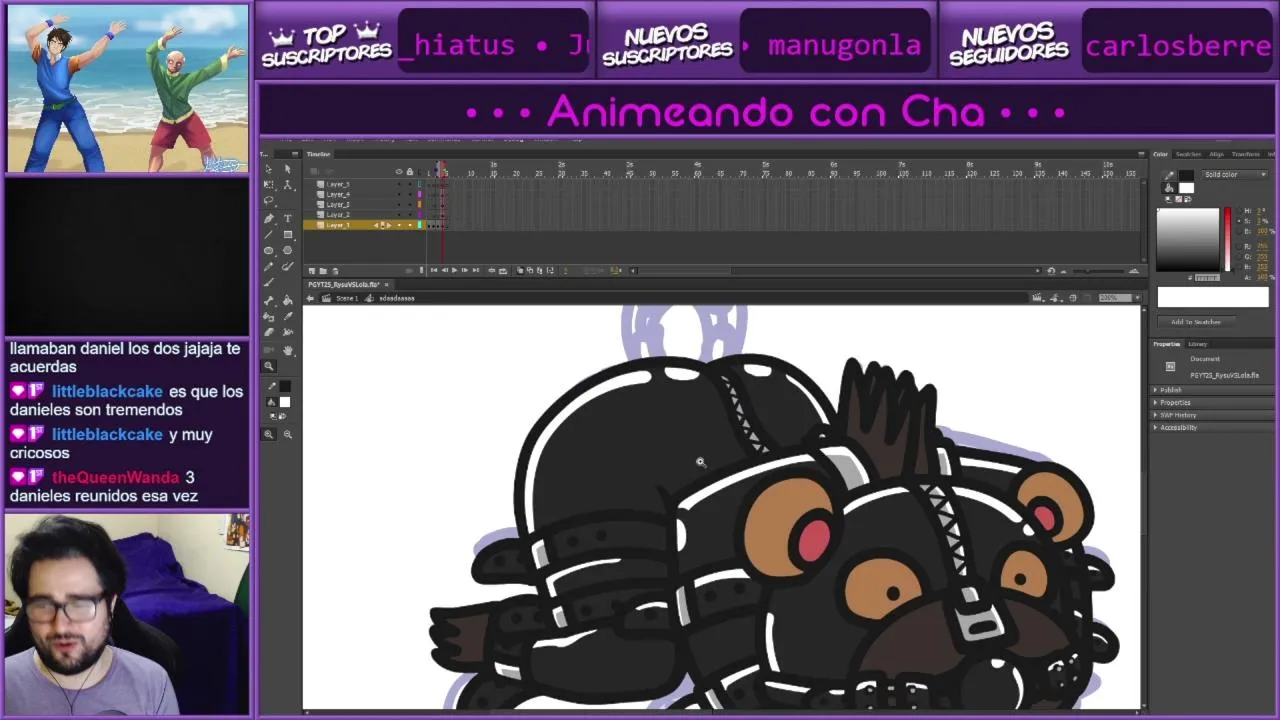Screen dimensions: 1280x720
Task: Create a new layer in timeline
Action: (312, 271)
